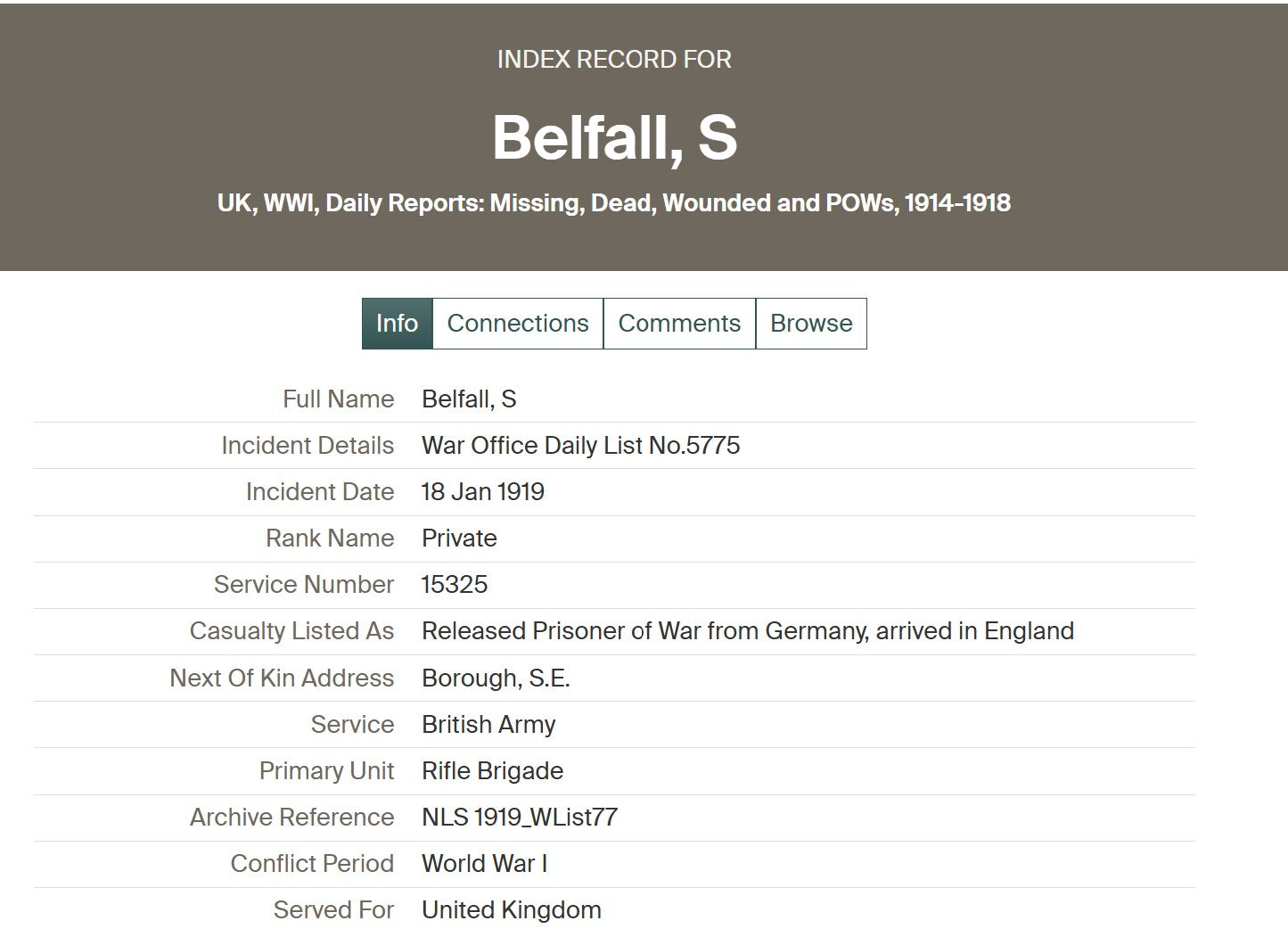Select the Primary Unit Rifle Brigade

(x=493, y=770)
